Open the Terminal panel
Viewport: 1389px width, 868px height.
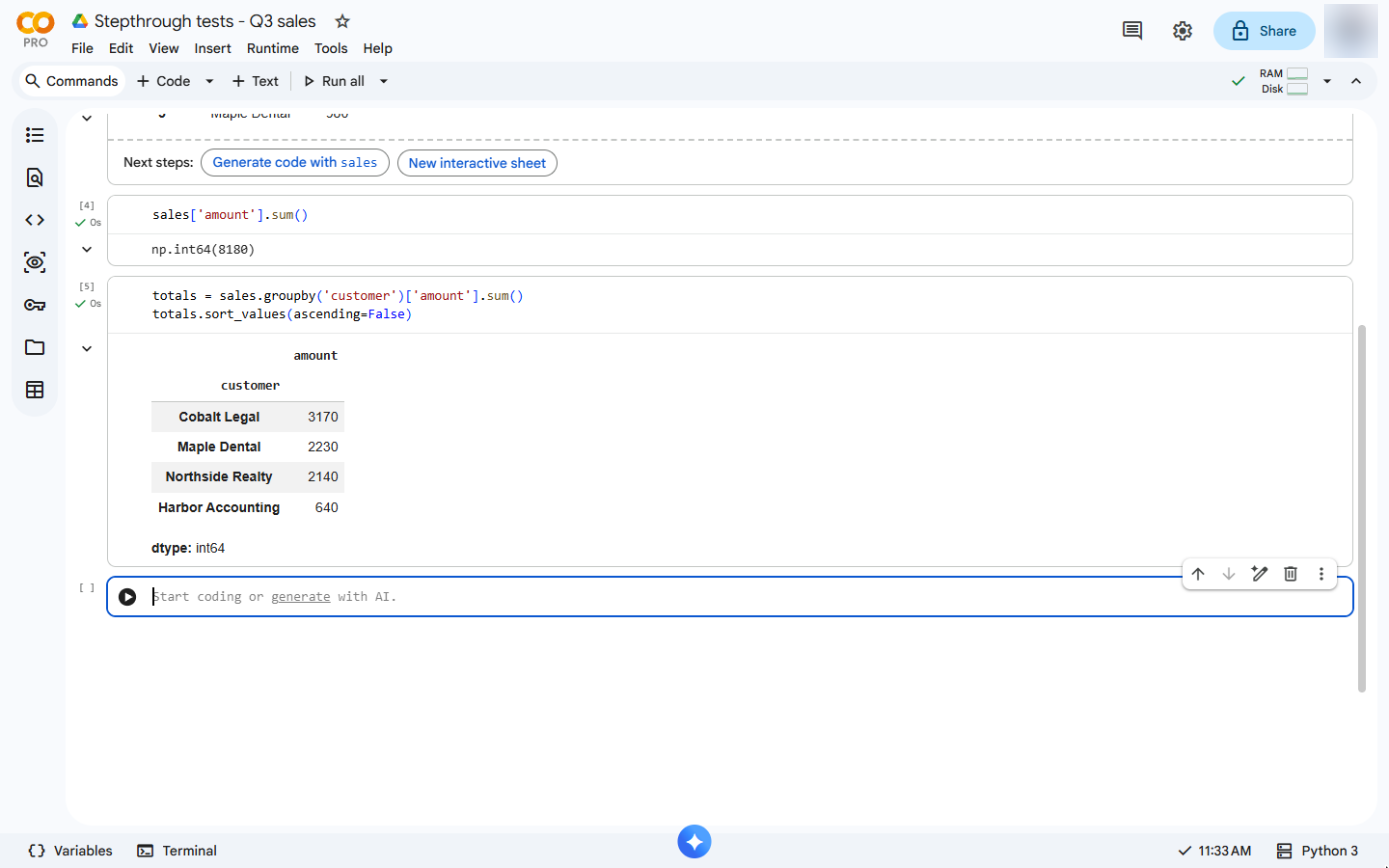[x=177, y=851]
